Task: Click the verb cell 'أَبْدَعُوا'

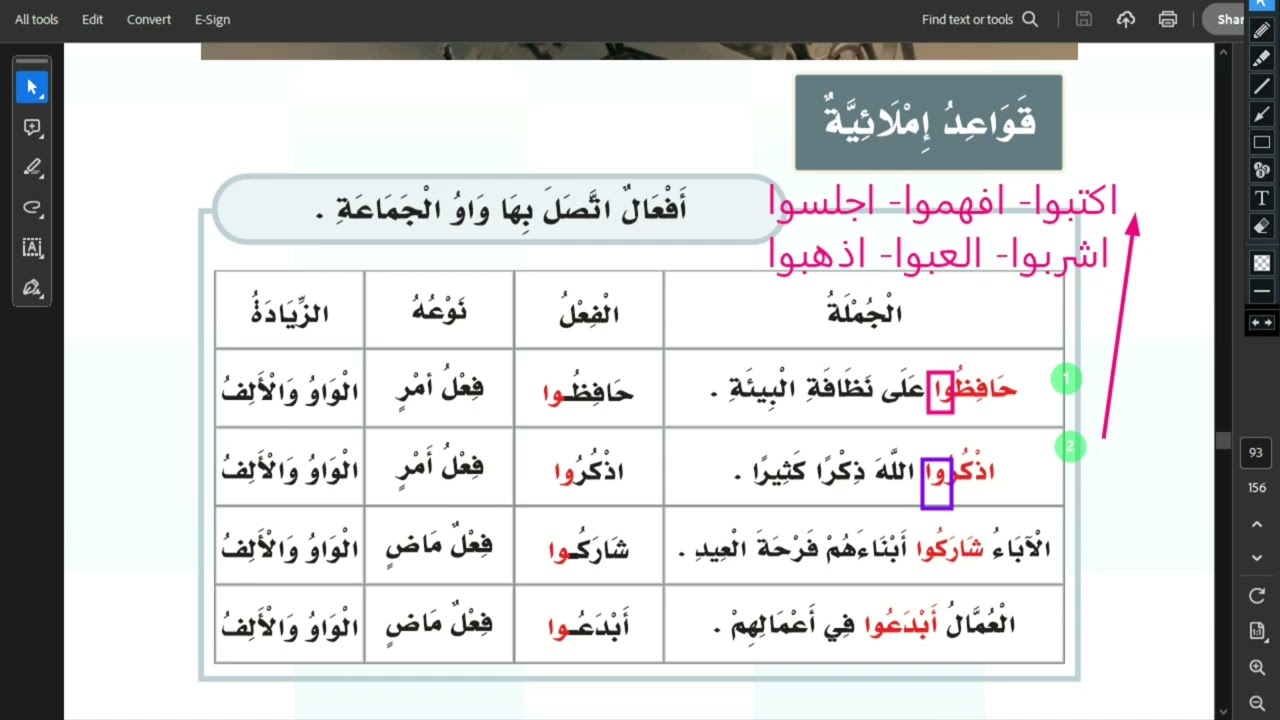Action: [x=589, y=626]
